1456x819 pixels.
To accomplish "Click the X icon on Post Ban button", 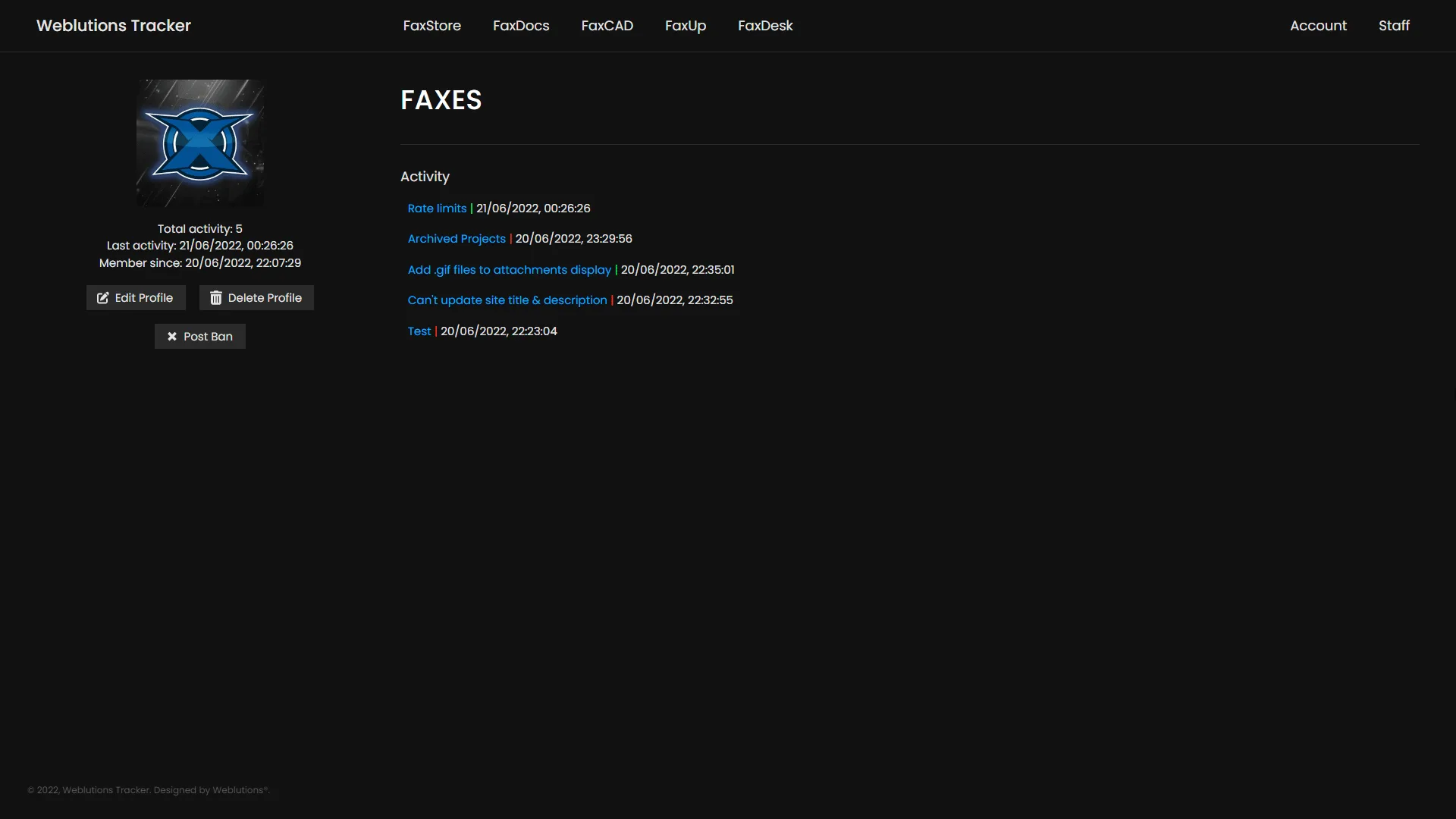I will (x=171, y=336).
